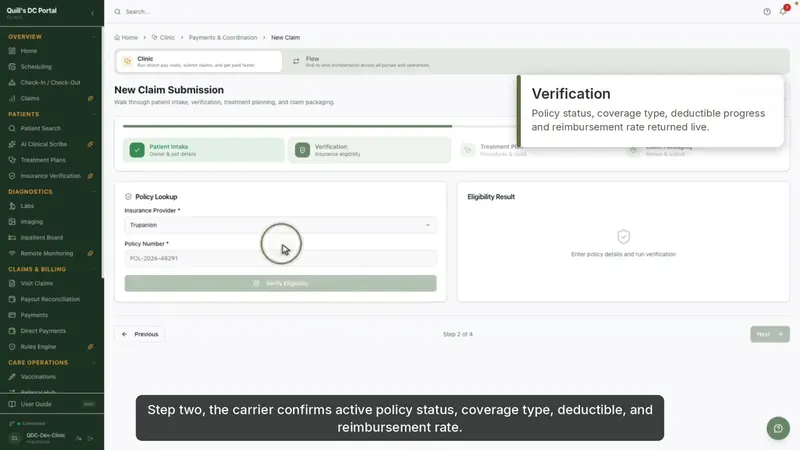This screenshot has height=450, width=800.
Task: Open the Insurance Provider dropdown
Action: pyautogui.click(x=280, y=225)
